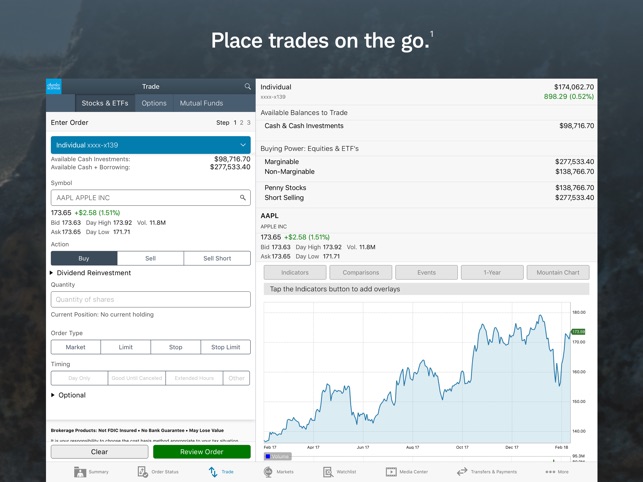The image size is (643, 482).
Task: Tap the More dots icon
Action: click(x=550, y=472)
